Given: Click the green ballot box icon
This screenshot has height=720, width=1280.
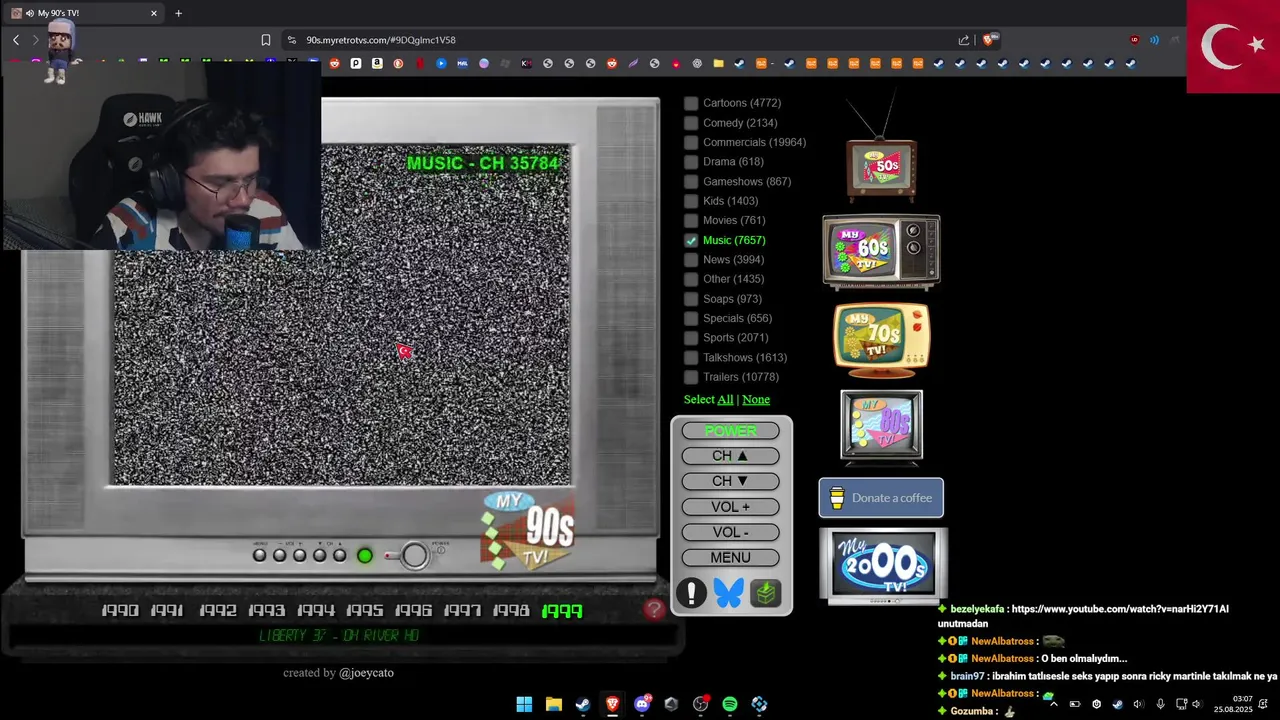Looking at the screenshot, I should (766, 593).
